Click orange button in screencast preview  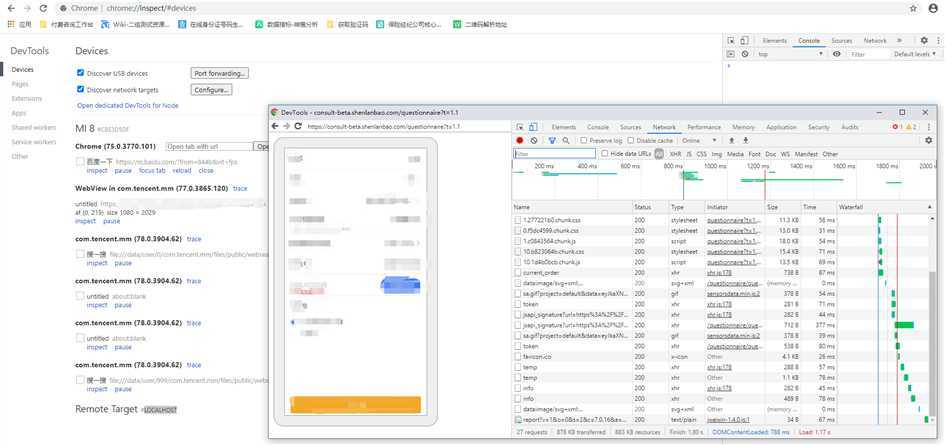coord(356,405)
